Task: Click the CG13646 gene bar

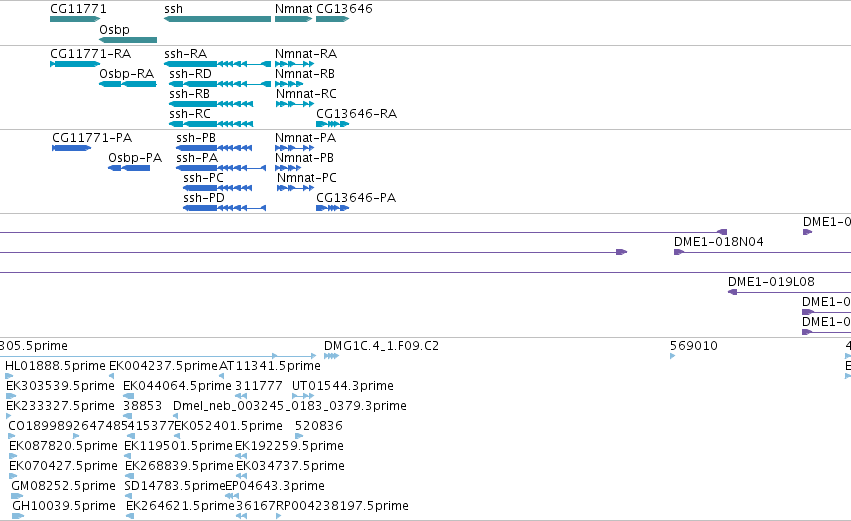Action: tap(332, 19)
